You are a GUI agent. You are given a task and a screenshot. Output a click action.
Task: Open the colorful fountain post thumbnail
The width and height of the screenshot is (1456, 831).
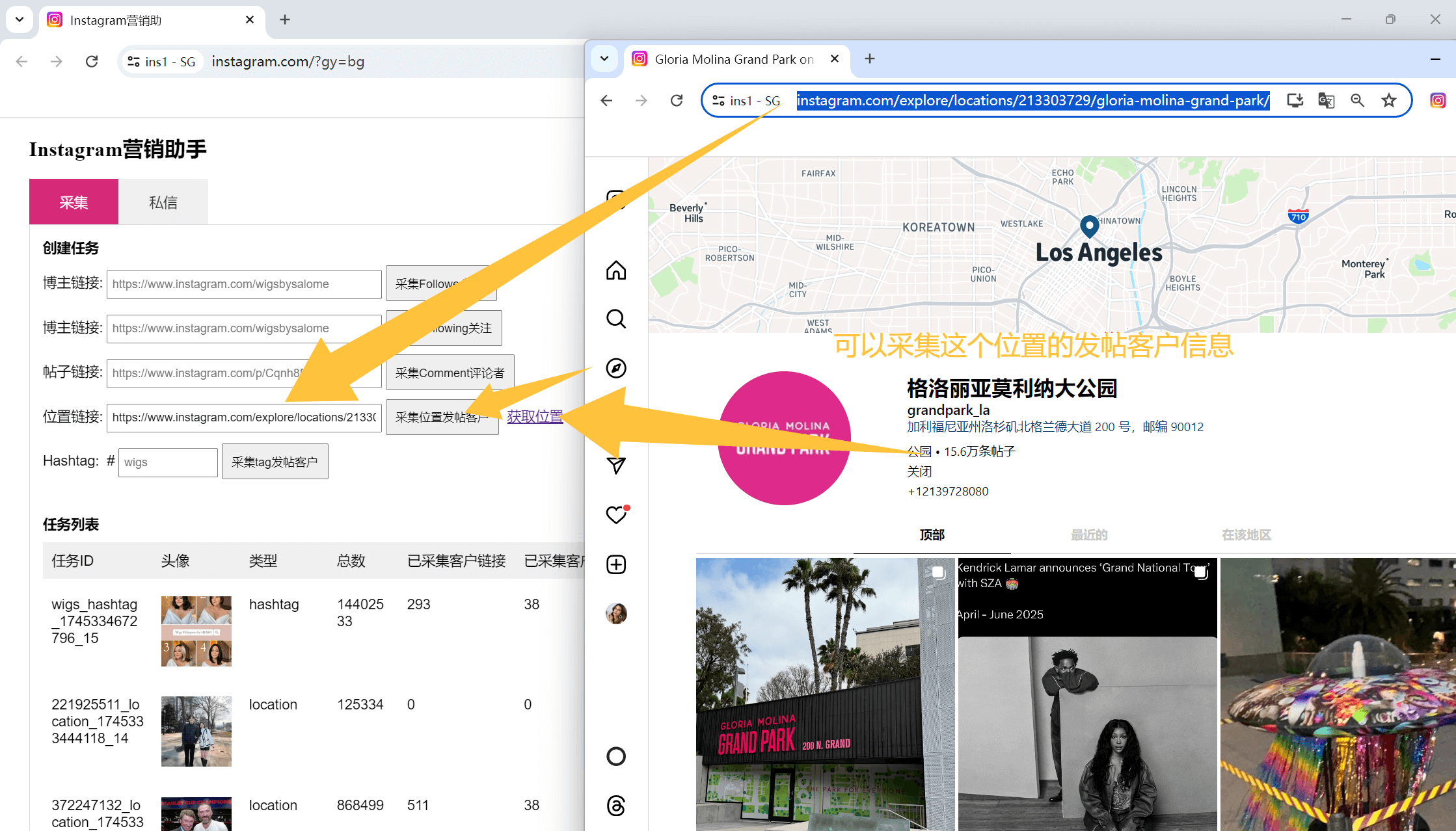tap(1338, 694)
